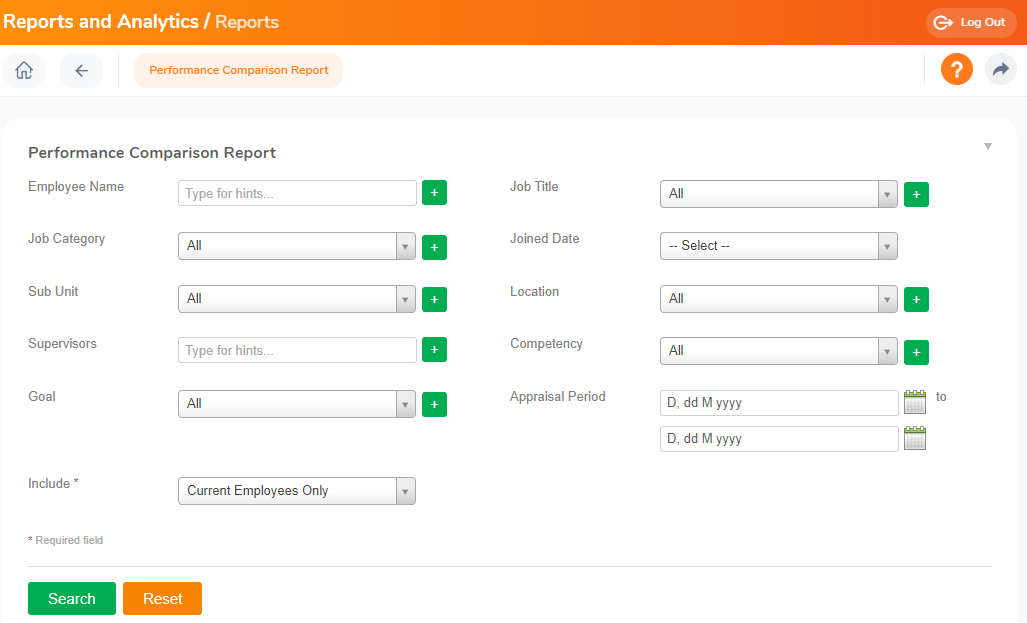This screenshot has width=1027, height=623.
Task: Click the Performance Comparison Report form heading
Action: (x=152, y=153)
